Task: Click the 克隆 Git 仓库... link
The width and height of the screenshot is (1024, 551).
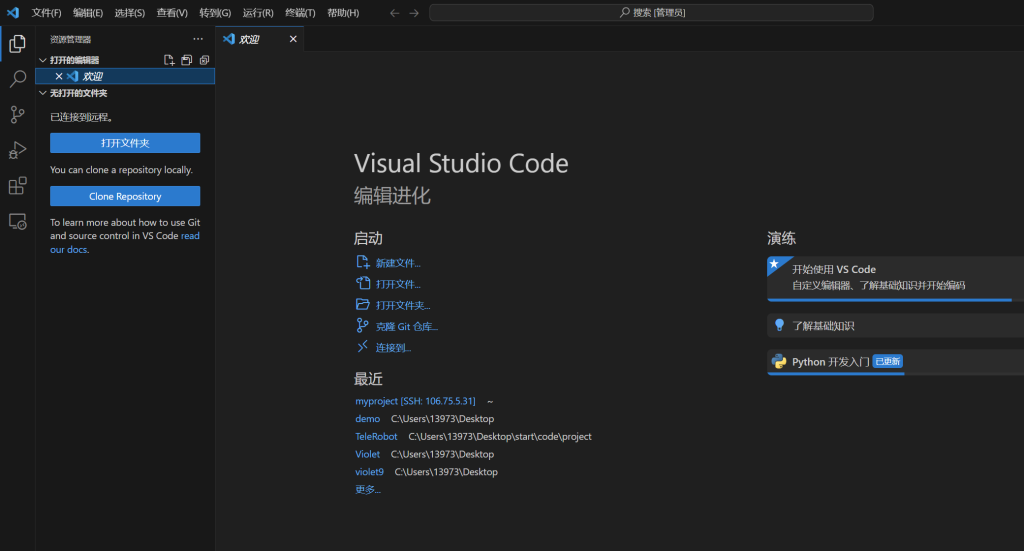Action: point(407,326)
